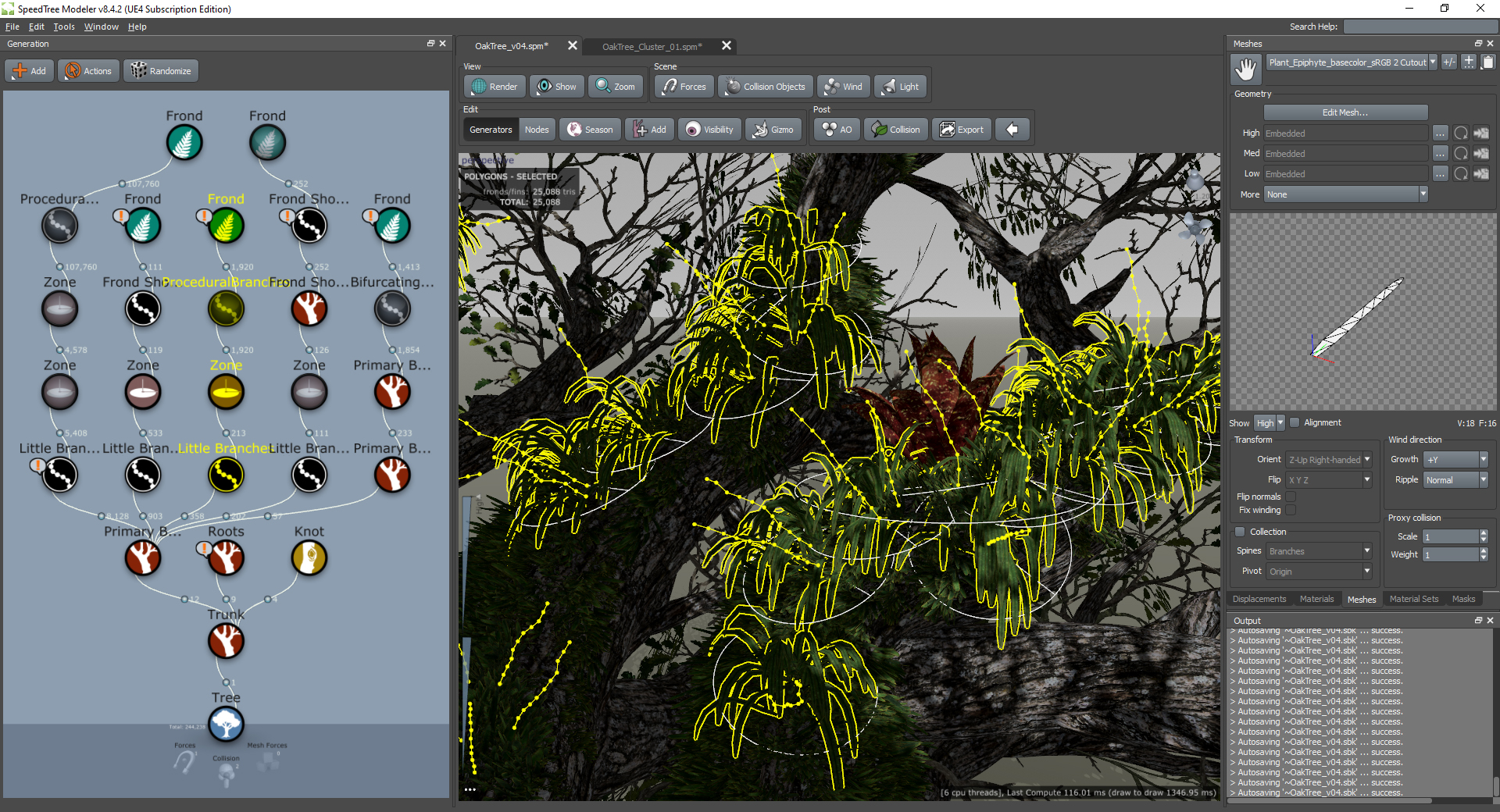Click the export icon for Low mesh
The image size is (1500, 812).
click(x=1480, y=174)
